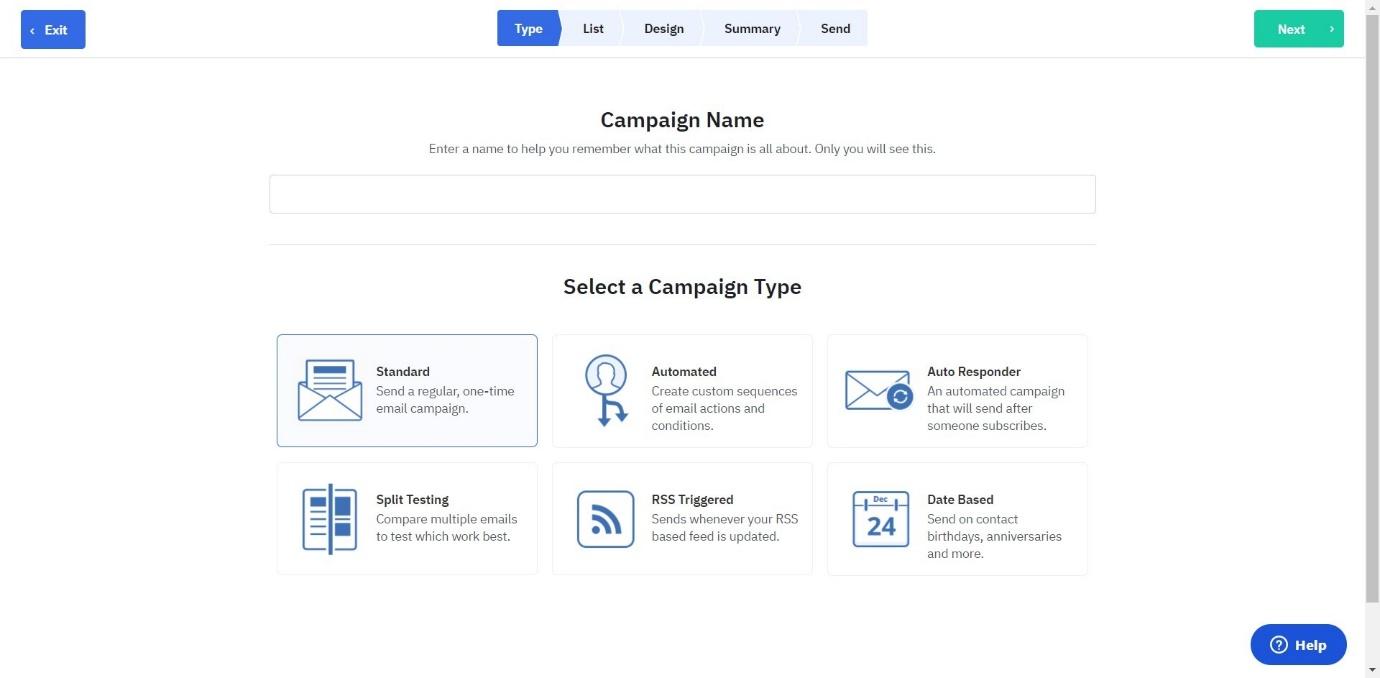Viewport: 1380px width, 678px height.
Task: Click the green Next button
Action: pos(1299,29)
